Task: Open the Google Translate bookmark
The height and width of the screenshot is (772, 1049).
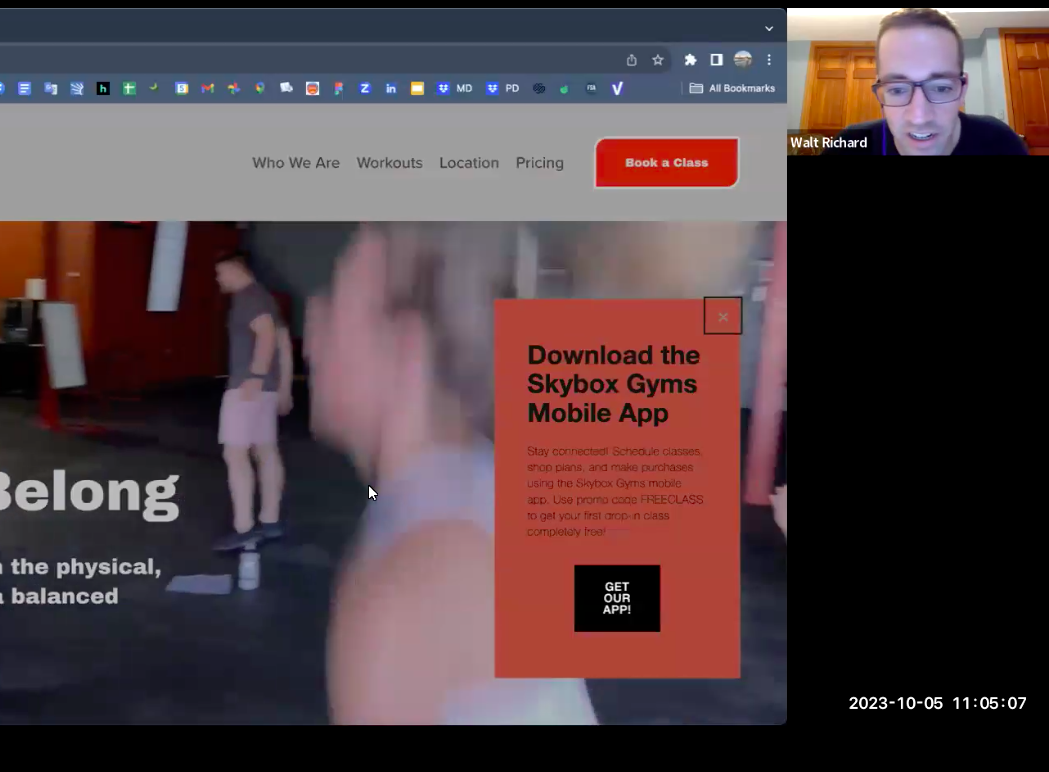Action: point(51,88)
